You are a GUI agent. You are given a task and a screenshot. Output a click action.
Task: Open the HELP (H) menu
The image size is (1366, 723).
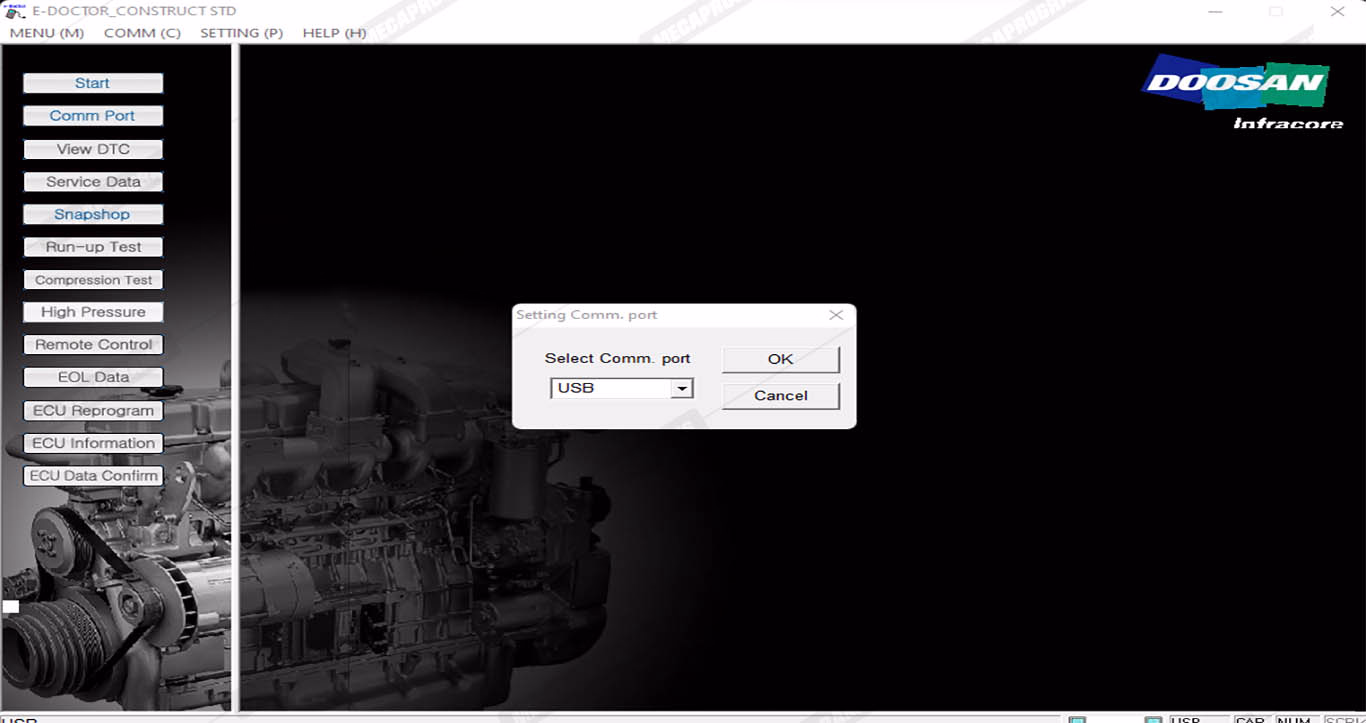334,33
